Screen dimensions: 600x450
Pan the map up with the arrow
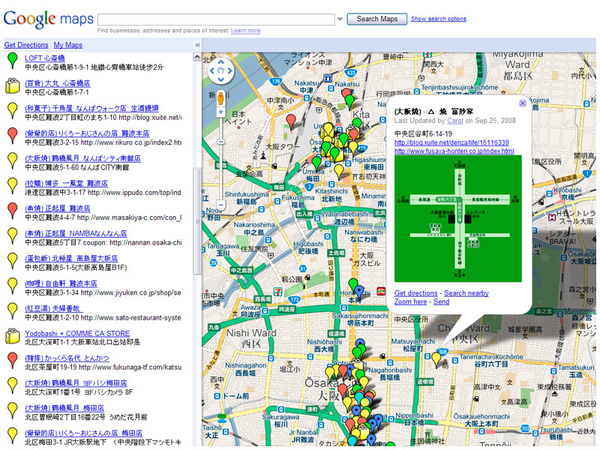[221, 62]
